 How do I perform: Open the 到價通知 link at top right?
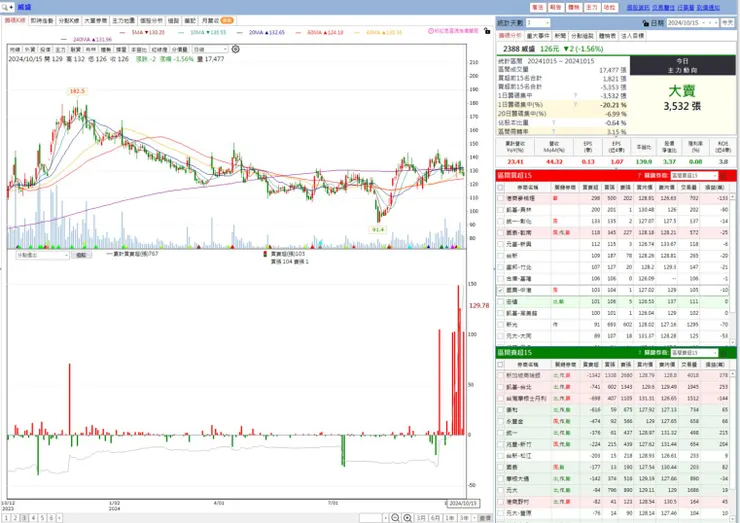click(708, 8)
